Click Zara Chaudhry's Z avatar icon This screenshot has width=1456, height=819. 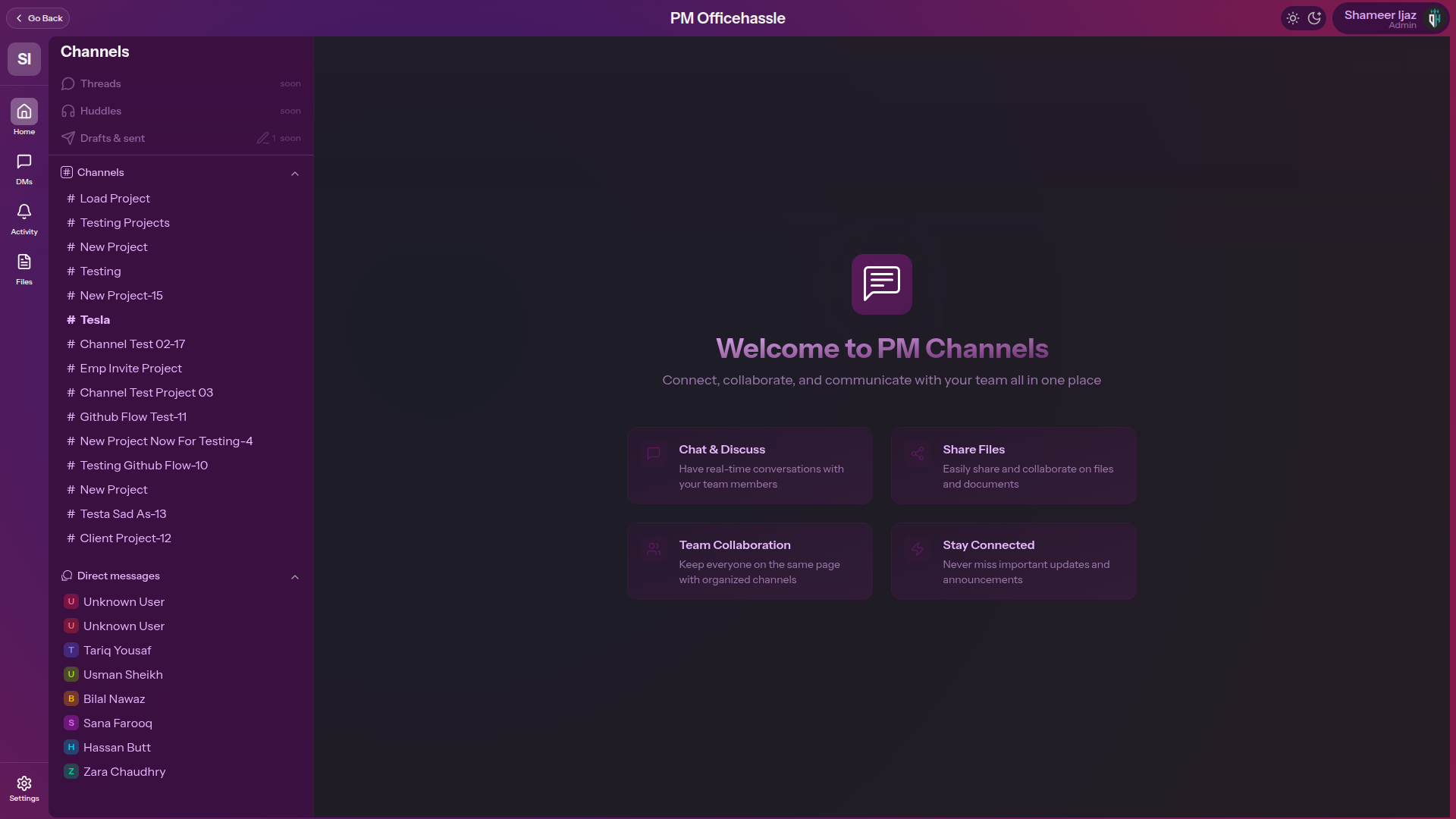coord(71,772)
